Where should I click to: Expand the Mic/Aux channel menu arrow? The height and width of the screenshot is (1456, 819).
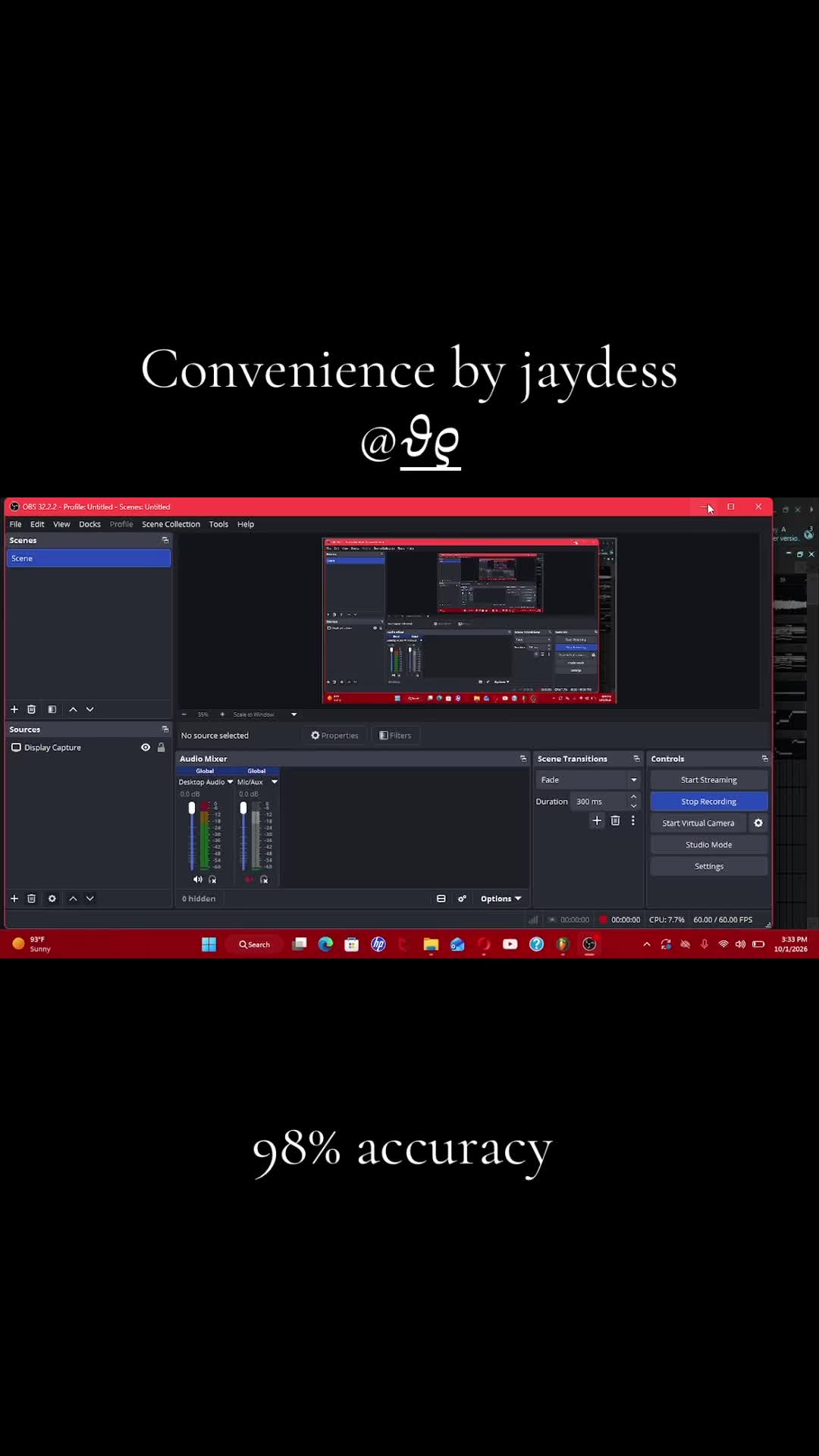click(275, 782)
